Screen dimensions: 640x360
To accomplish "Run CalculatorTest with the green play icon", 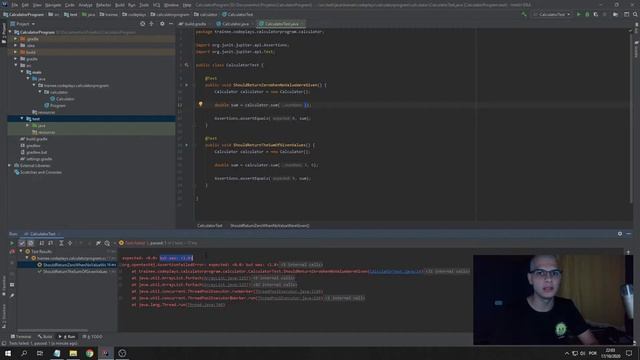I will click(578, 14).
